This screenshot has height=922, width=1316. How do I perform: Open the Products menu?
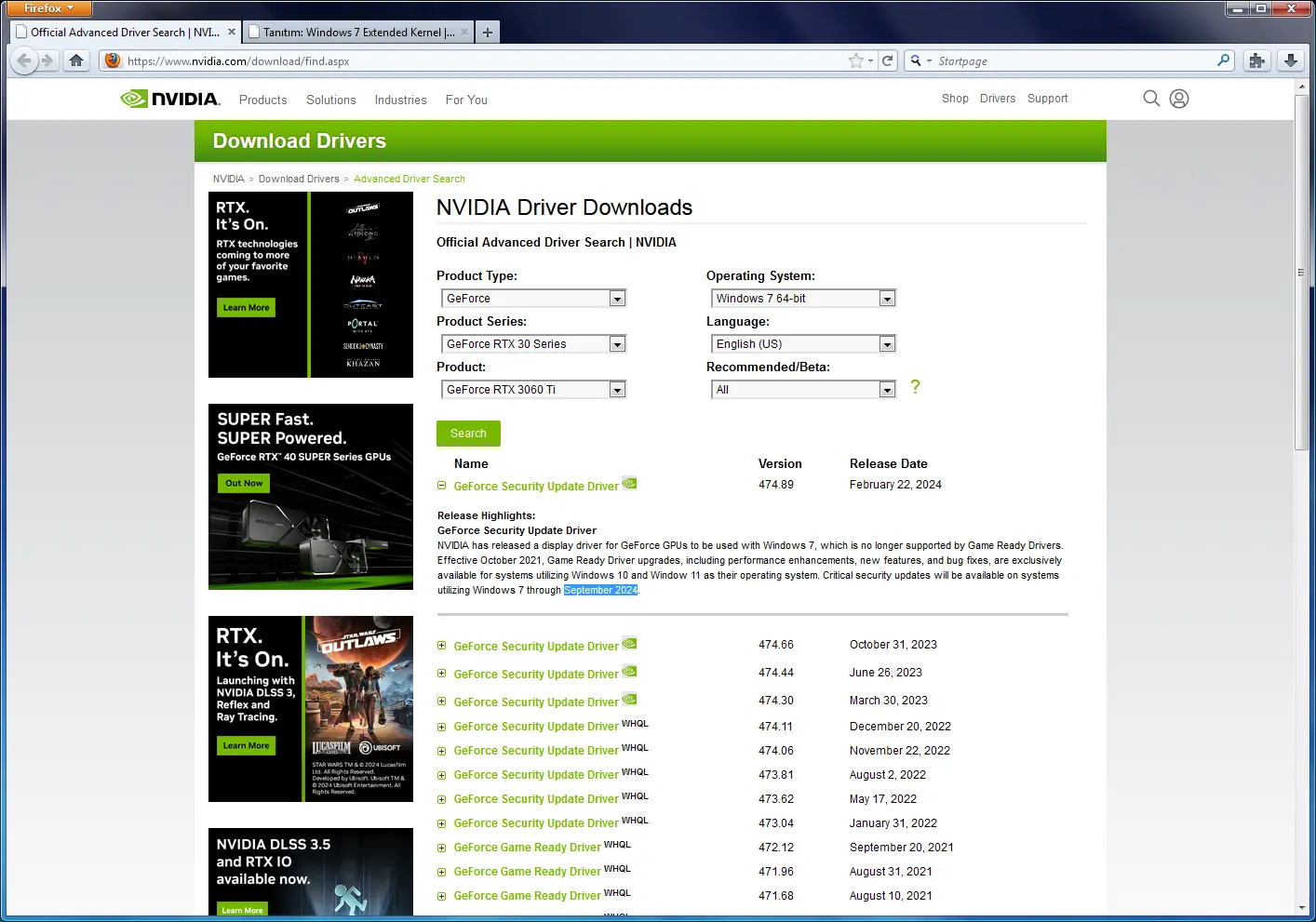coord(263,100)
